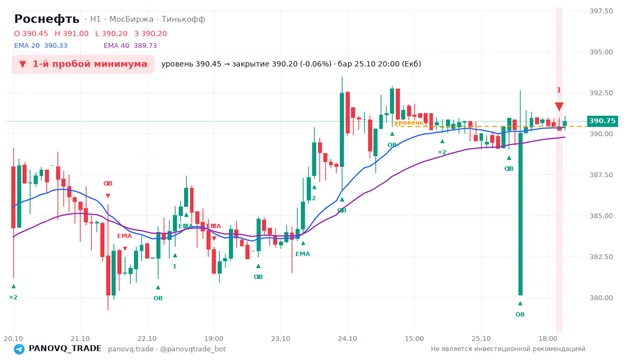640x360 pixels.
Task: Click the red OB marker above the candles
Action: point(108,184)
